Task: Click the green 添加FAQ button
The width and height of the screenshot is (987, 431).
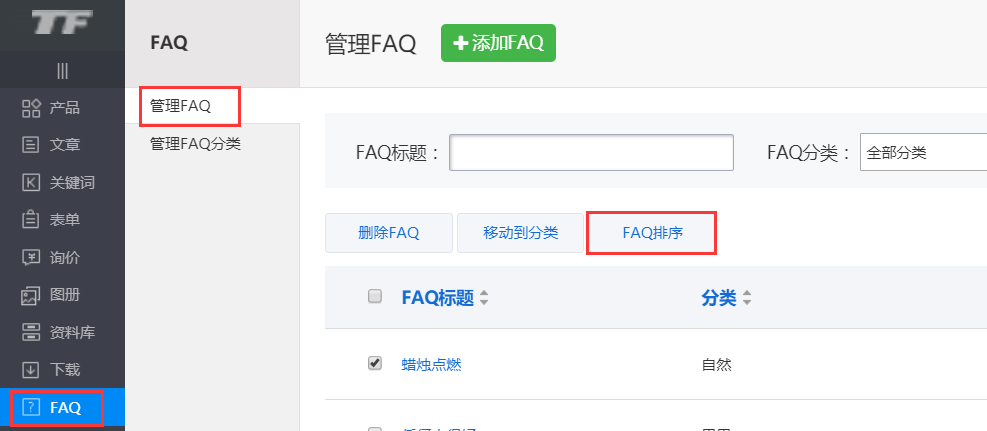Action: pos(498,43)
